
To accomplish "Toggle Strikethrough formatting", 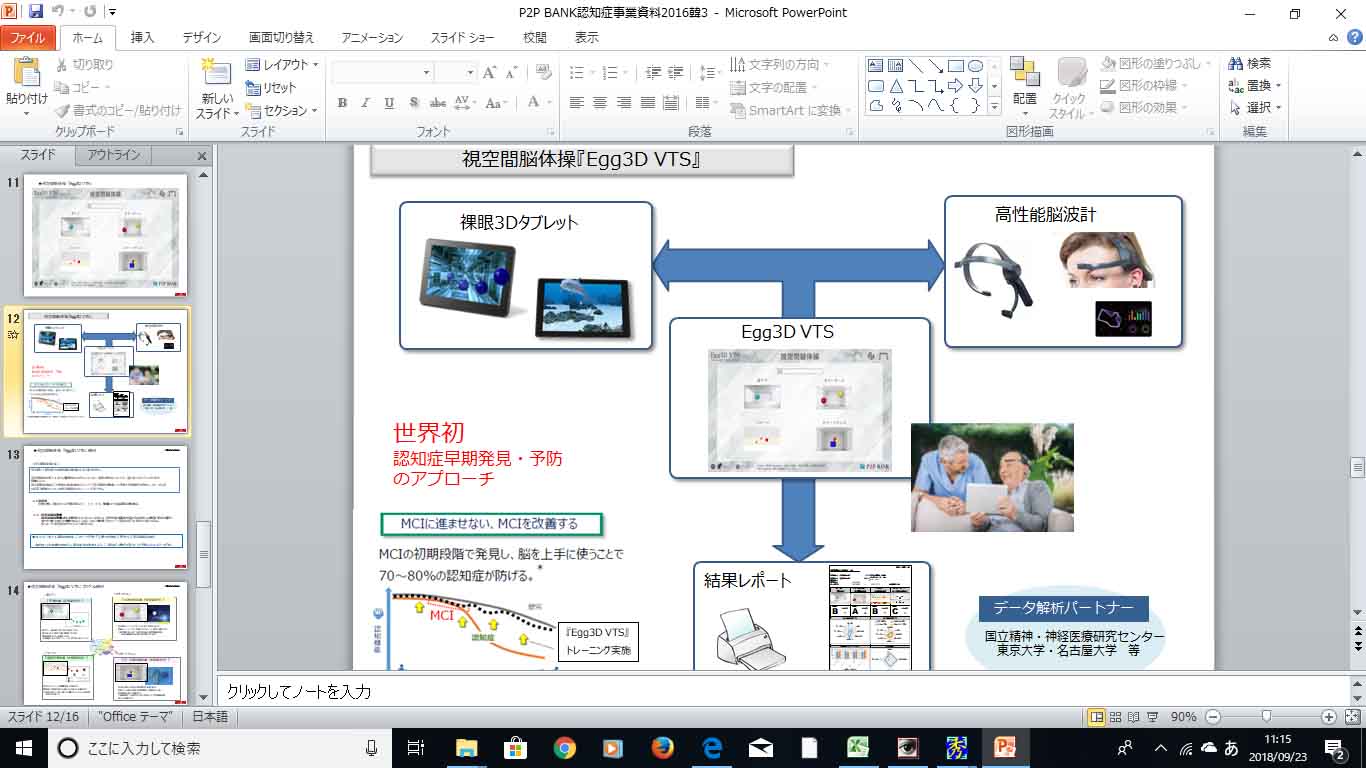I will (x=438, y=103).
